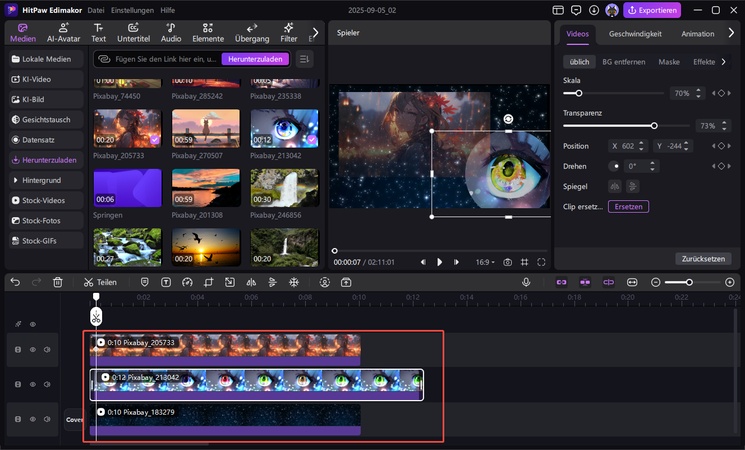Image resolution: width=745 pixels, height=450 pixels.
Task: Flip clip horizontally in Spiegel row
Action: (615, 186)
